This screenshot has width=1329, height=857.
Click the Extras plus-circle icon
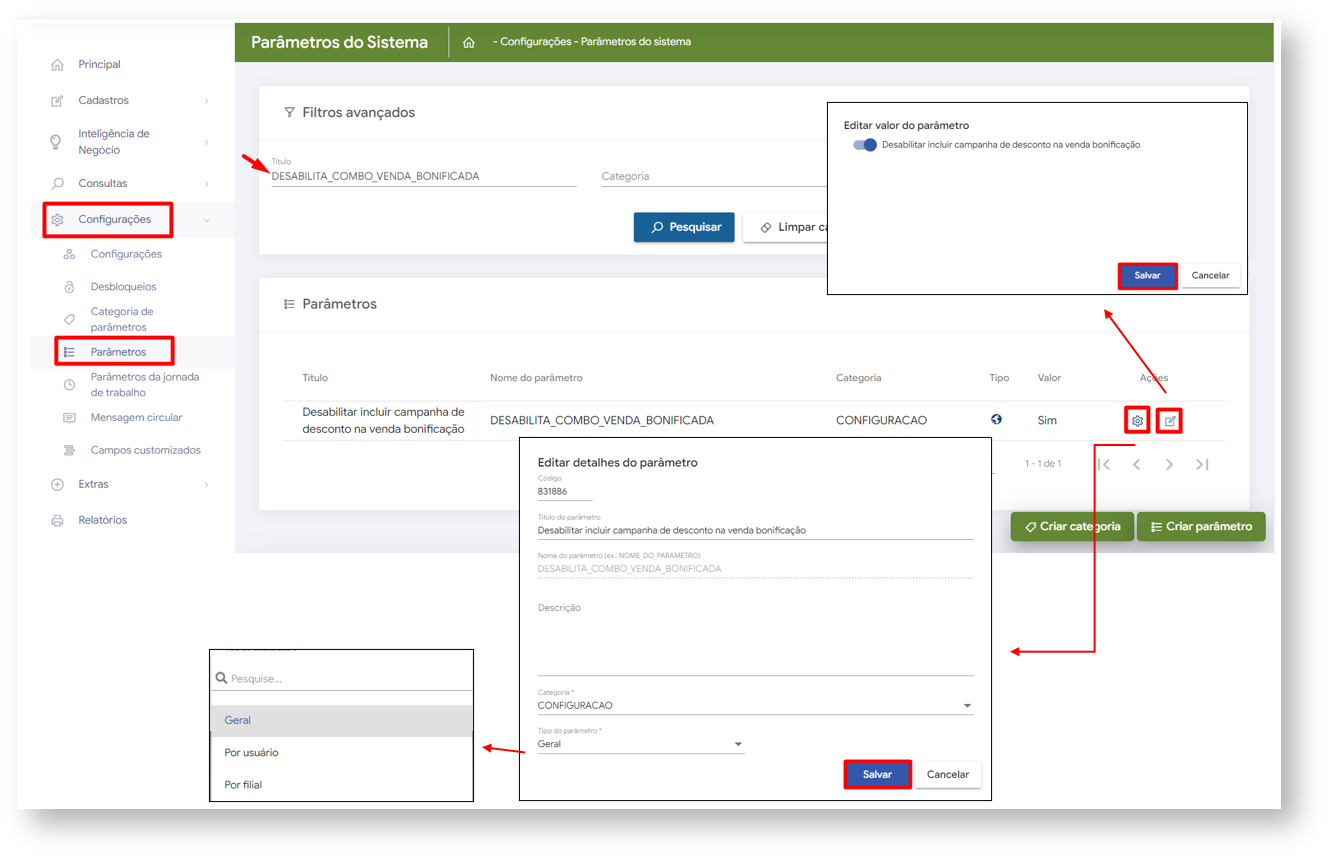(x=57, y=485)
